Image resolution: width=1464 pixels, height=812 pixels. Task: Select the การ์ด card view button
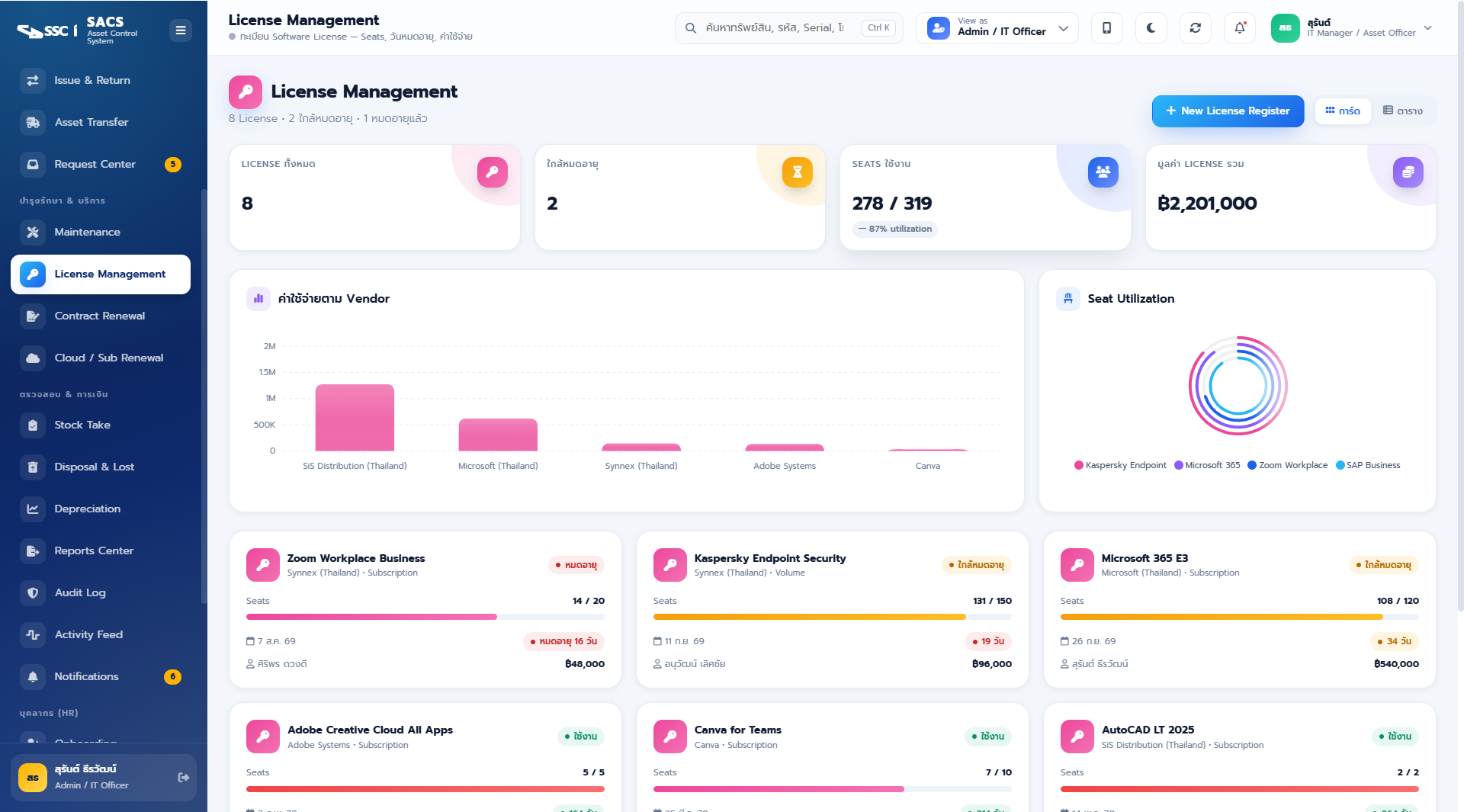[1343, 111]
